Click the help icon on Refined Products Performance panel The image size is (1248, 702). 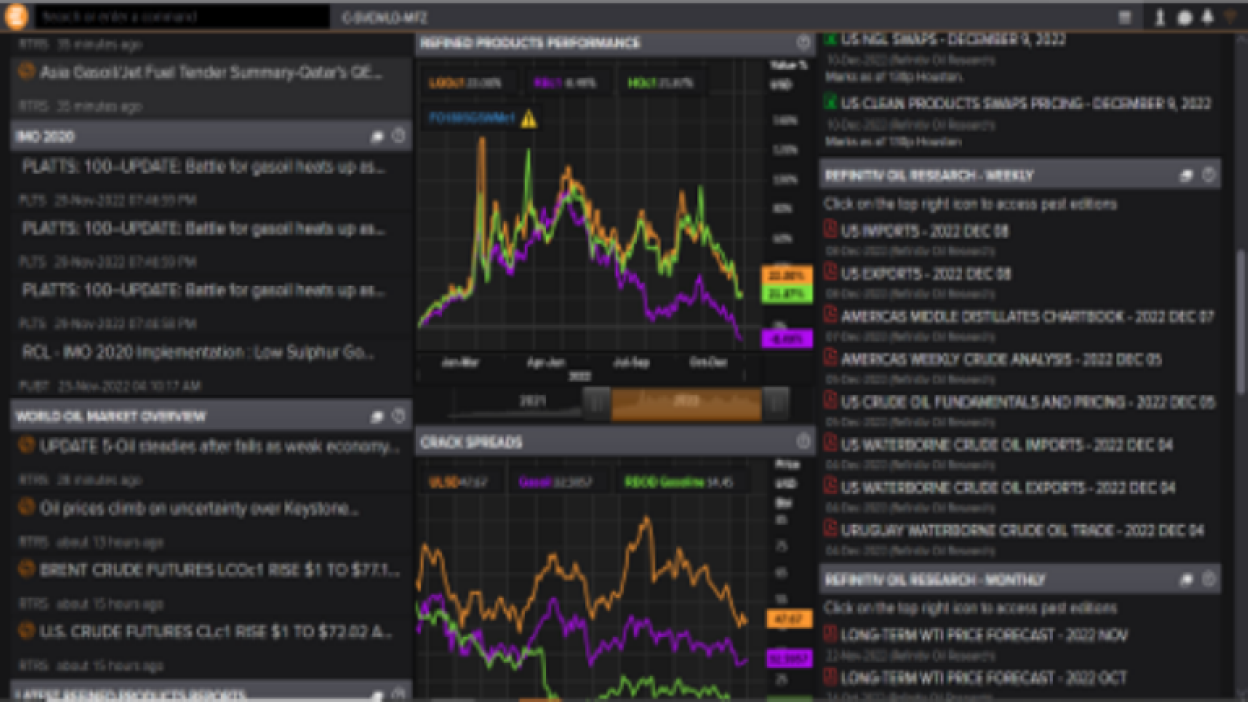tap(803, 43)
